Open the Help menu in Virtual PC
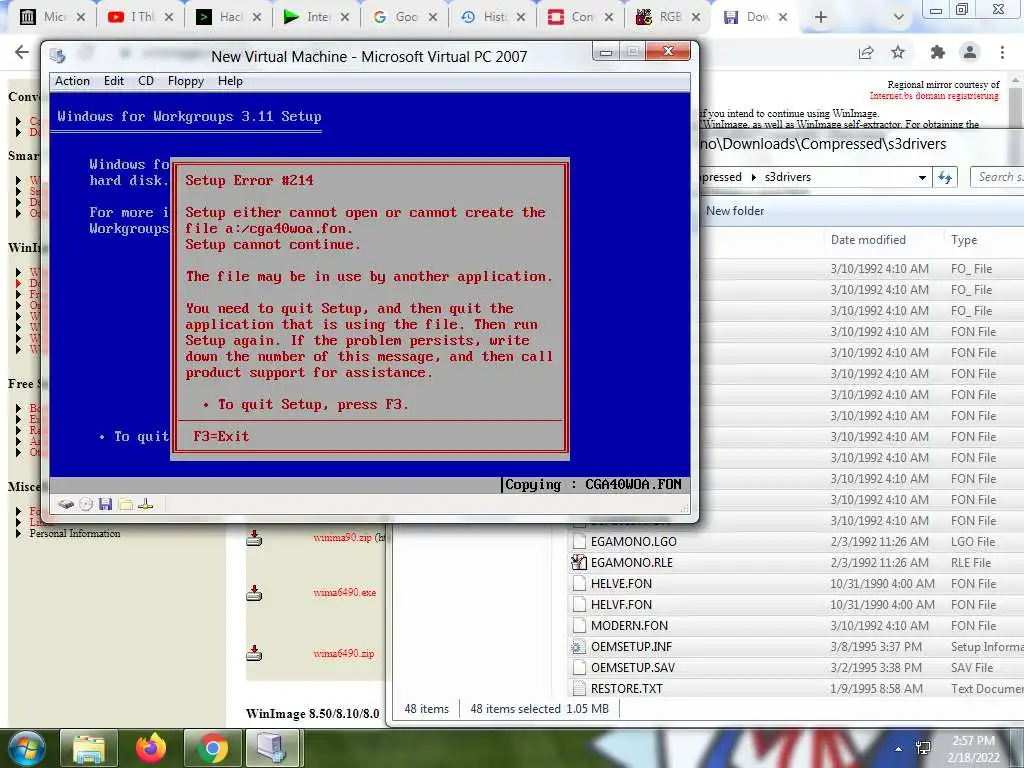 click(x=230, y=81)
